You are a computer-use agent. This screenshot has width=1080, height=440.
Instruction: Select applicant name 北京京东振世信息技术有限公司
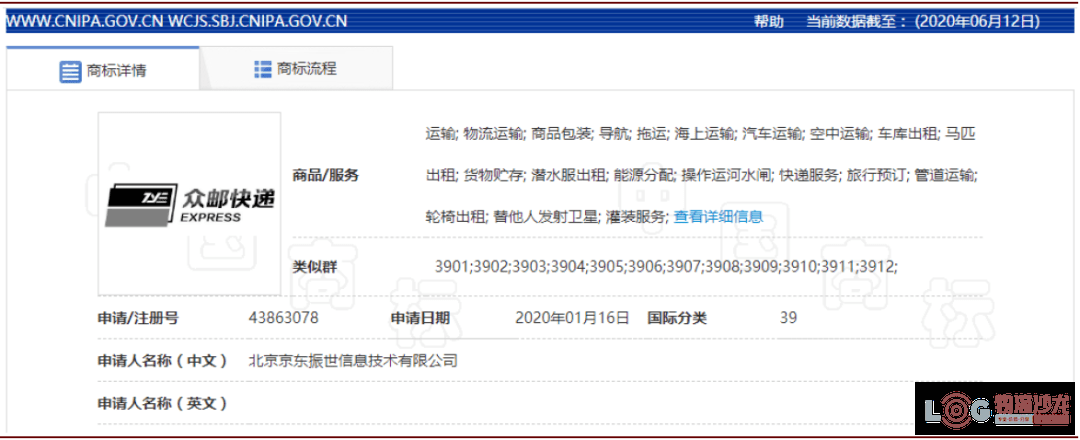pyautogui.click(x=353, y=360)
